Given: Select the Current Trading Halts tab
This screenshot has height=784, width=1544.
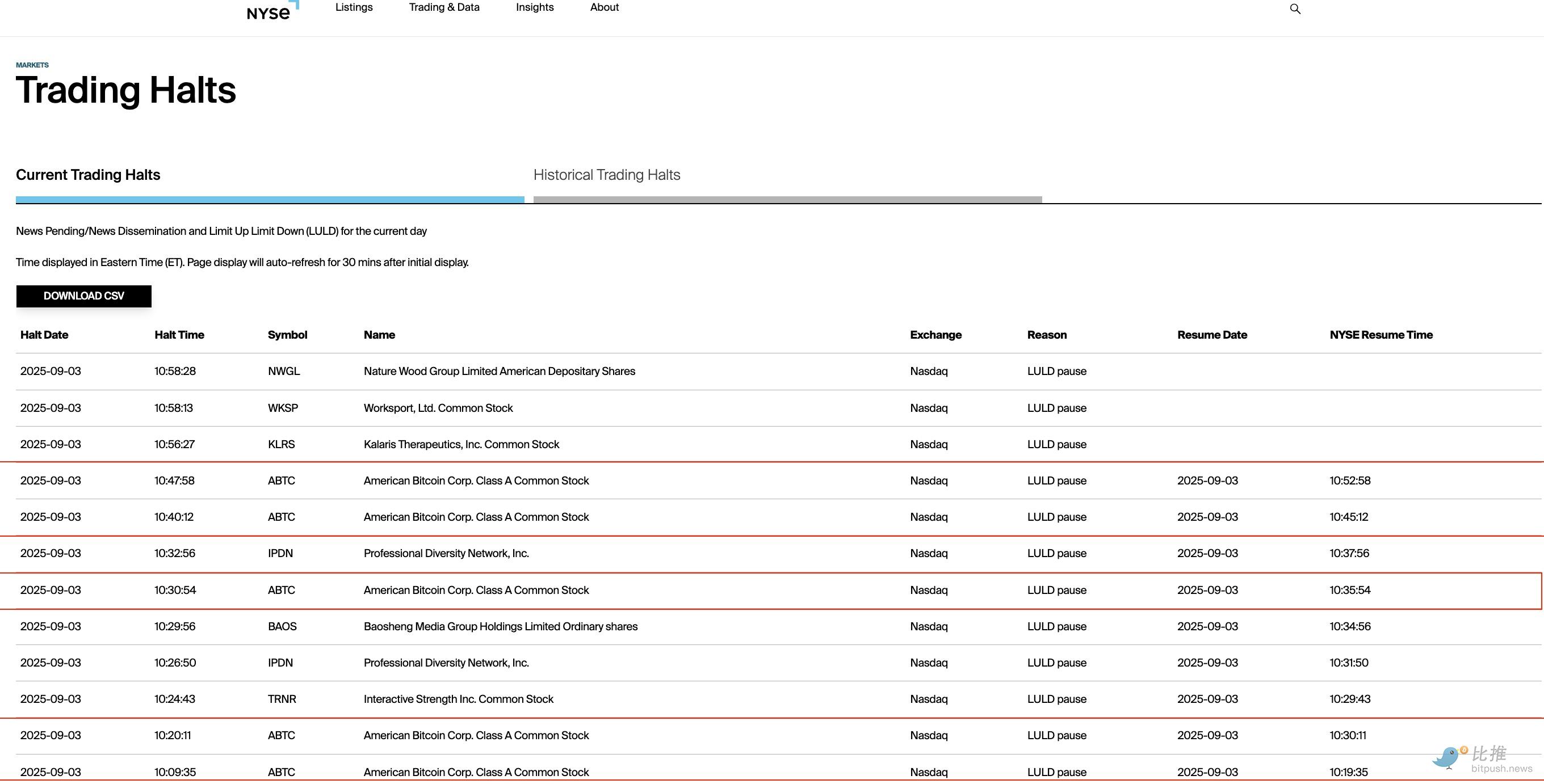Looking at the screenshot, I should [88, 175].
